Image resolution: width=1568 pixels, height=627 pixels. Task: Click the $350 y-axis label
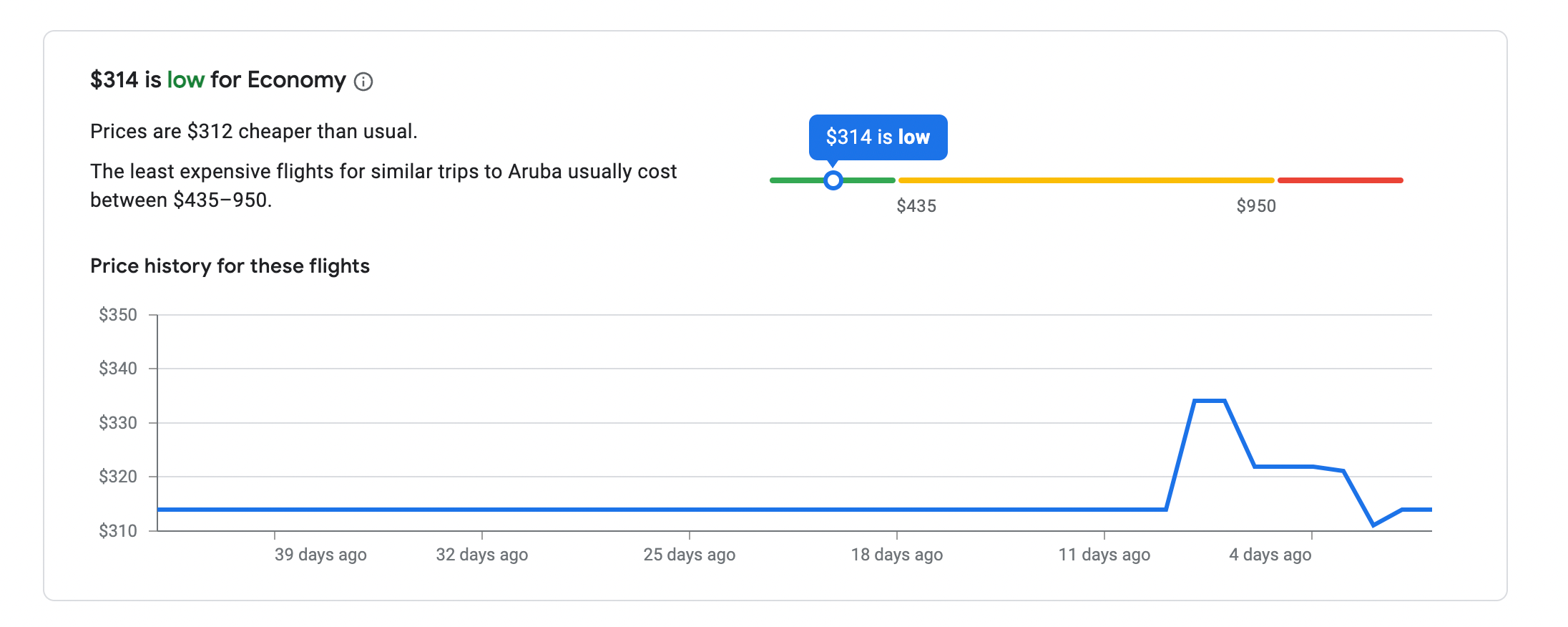118,315
